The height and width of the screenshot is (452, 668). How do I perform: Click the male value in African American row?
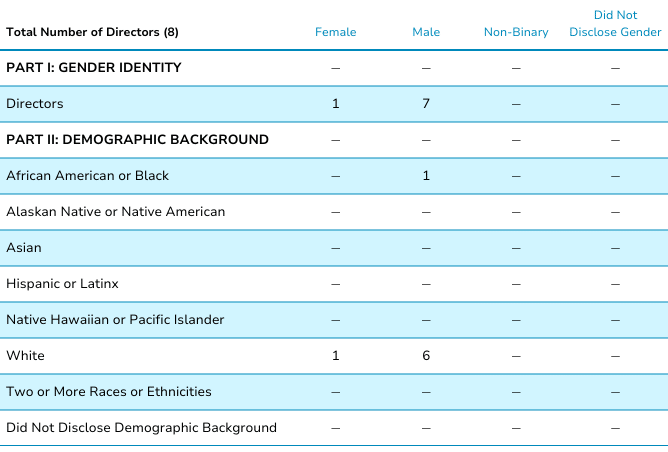(426, 176)
